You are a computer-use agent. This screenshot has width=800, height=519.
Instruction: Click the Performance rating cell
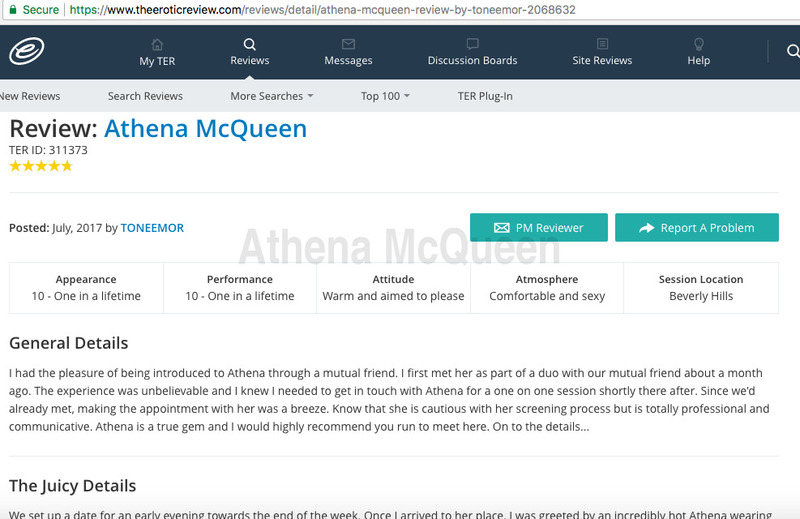coord(240,288)
